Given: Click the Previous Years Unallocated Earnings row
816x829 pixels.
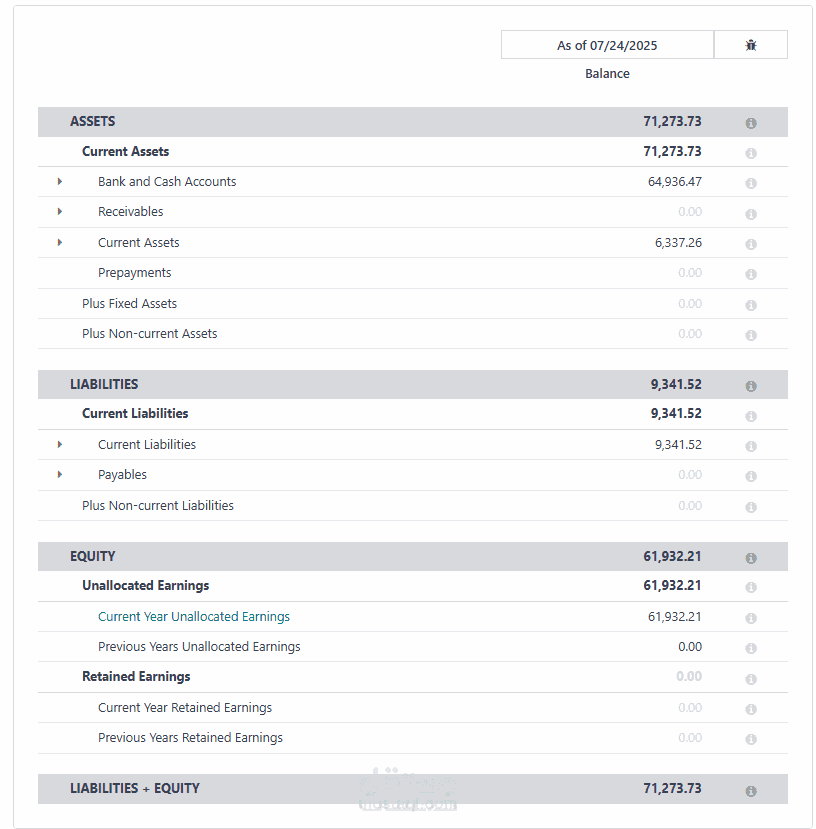Looking at the screenshot, I should tap(199, 647).
